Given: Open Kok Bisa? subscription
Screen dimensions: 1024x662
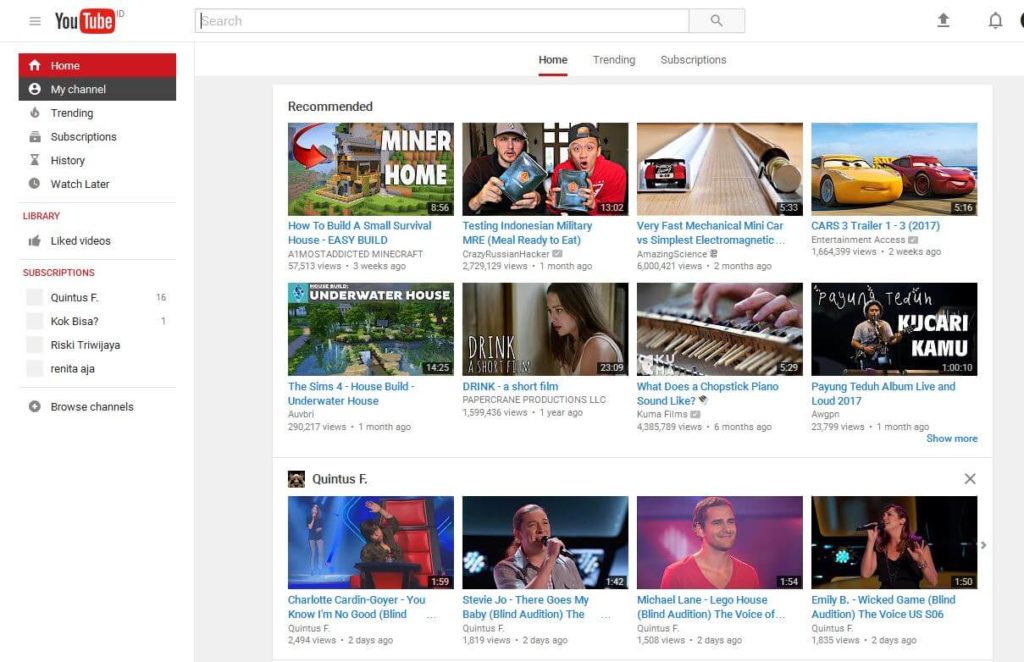Looking at the screenshot, I should point(97,321).
